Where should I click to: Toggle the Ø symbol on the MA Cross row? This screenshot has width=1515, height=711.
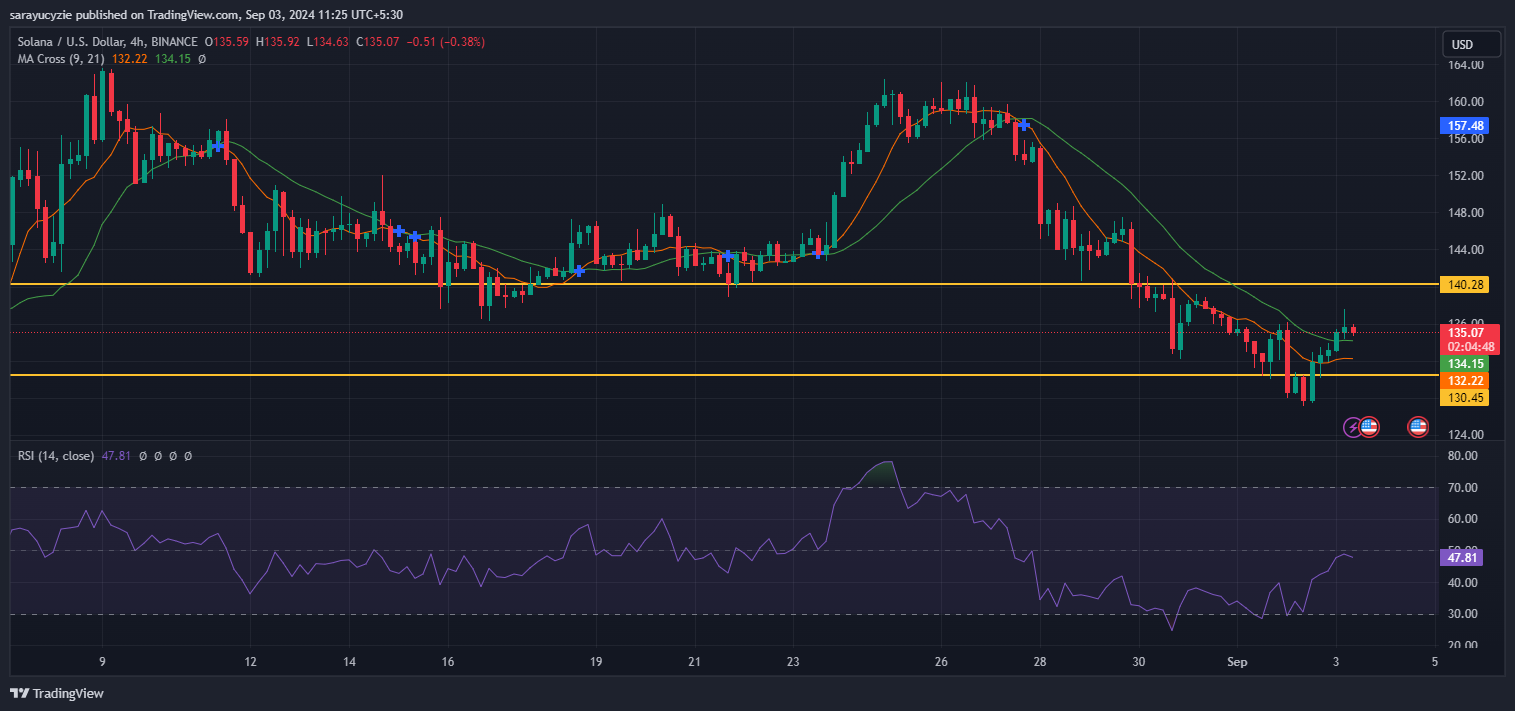[x=201, y=59]
